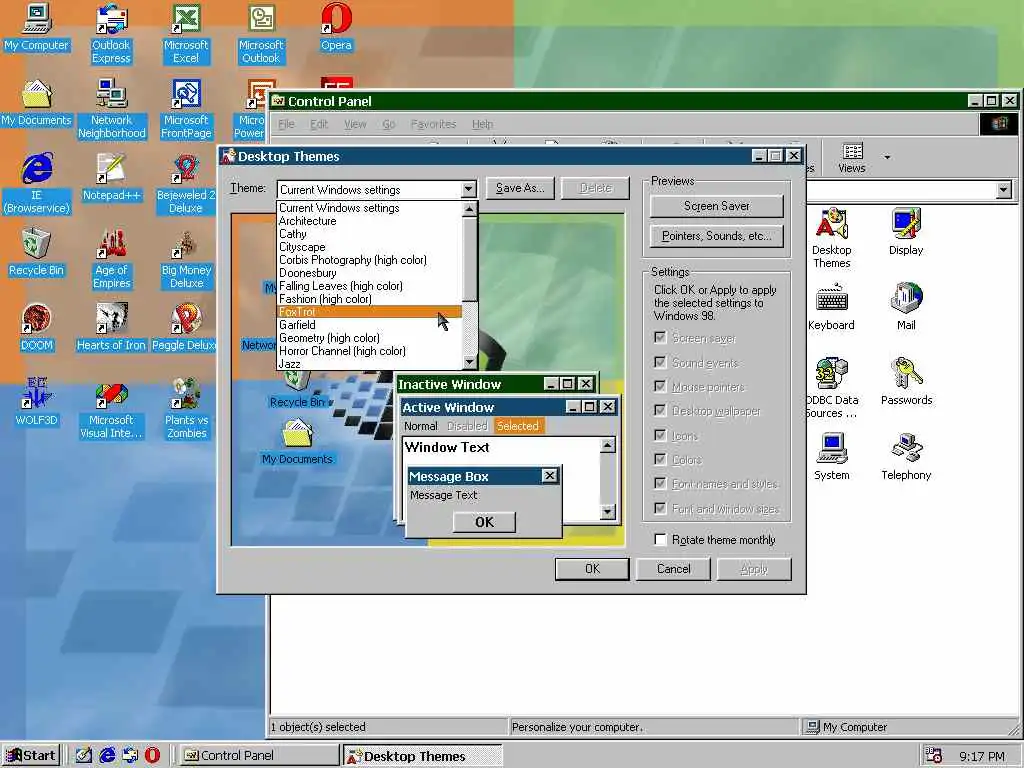Launch the Age of Empires shortcut
This screenshot has height=768, width=1024.
[x=112, y=259]
